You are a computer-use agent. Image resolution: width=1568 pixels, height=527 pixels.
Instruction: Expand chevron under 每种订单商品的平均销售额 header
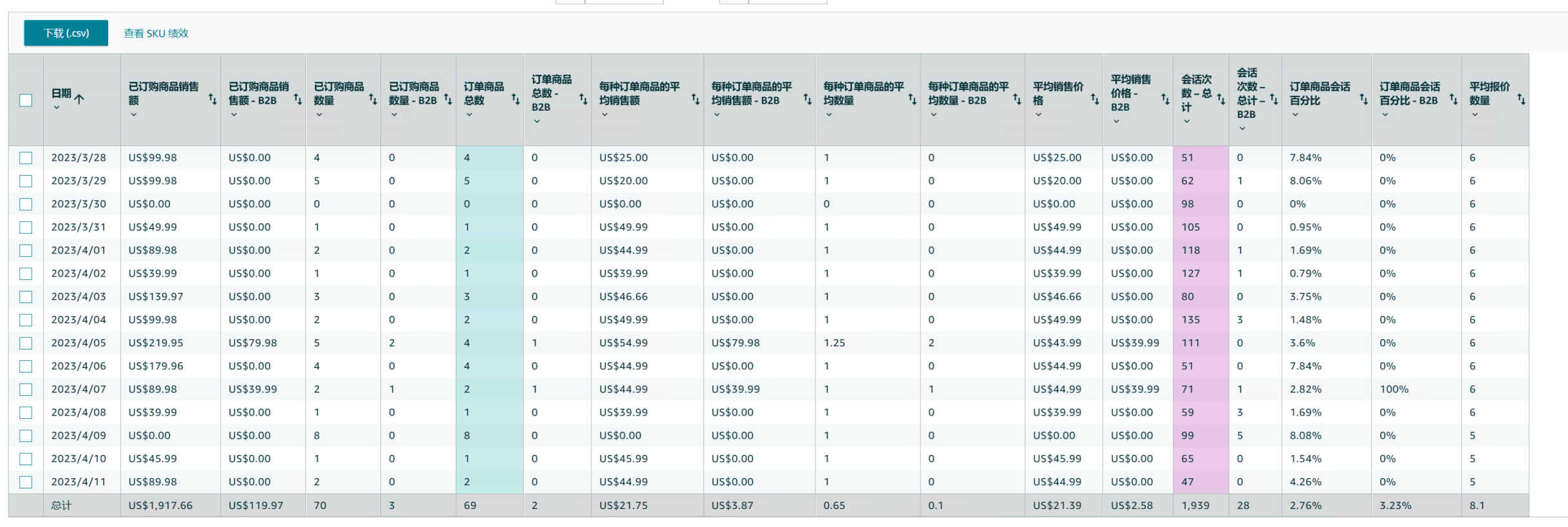coord(604,115)
